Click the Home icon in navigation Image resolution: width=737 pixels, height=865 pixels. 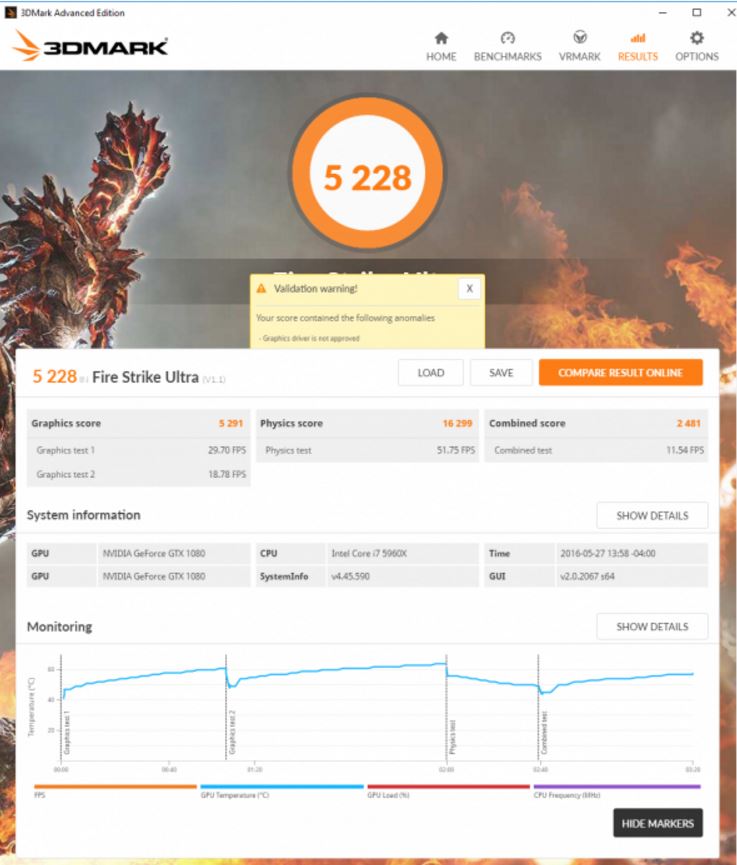point(441,38)
